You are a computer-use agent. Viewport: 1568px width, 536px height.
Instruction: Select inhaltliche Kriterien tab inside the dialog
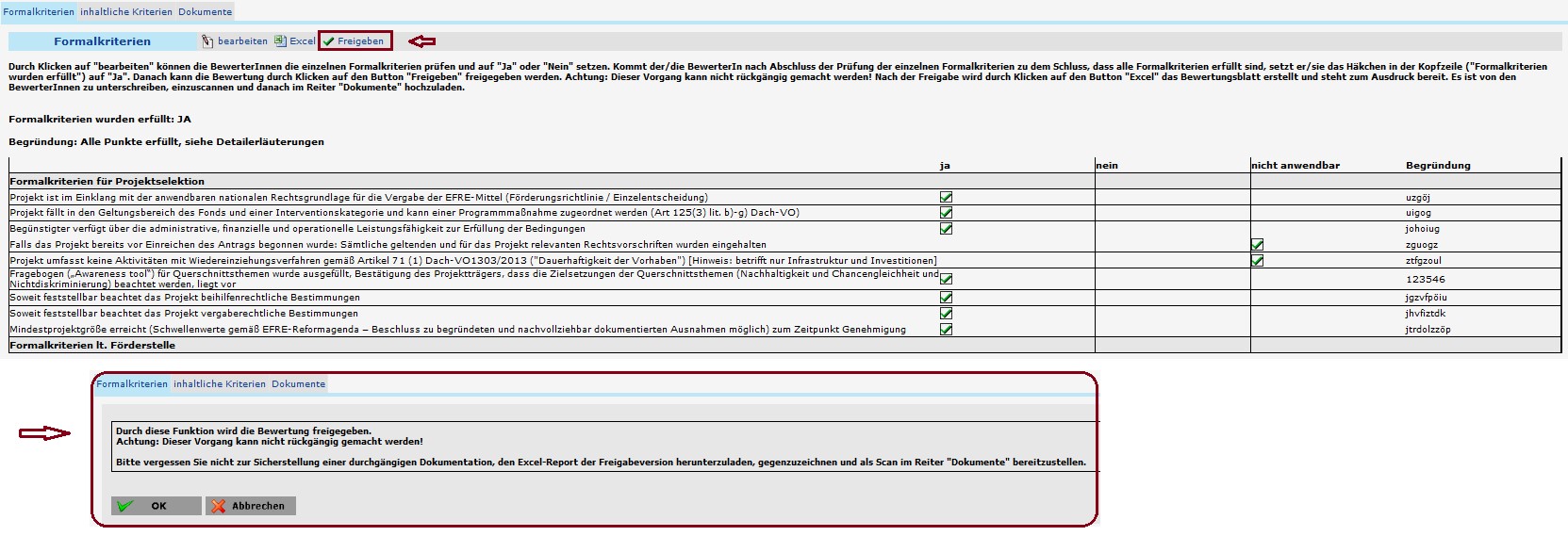tap(219, 384)
